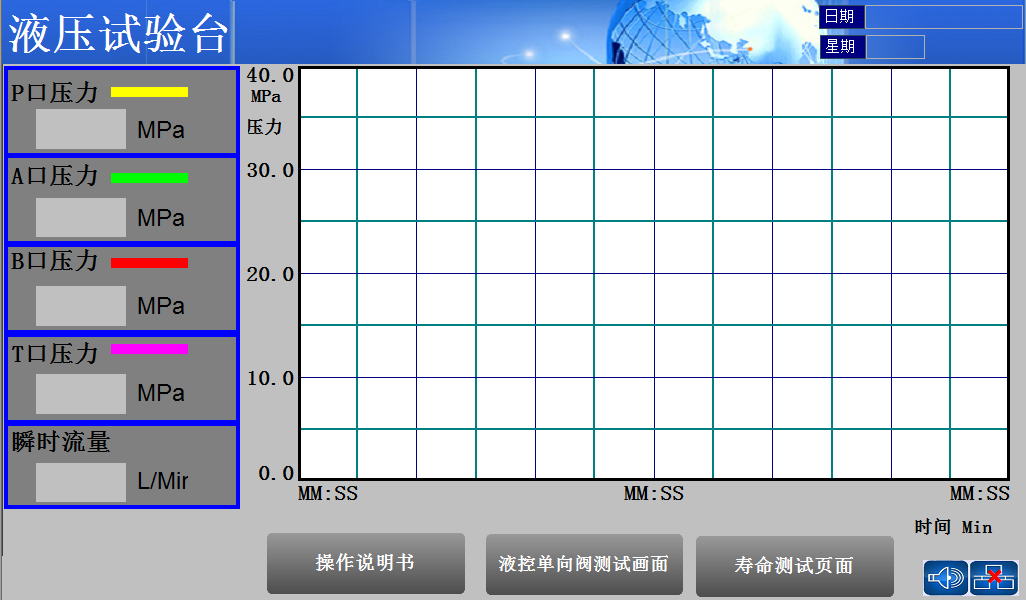Select the B口压力 MPa value field
This screenshot has width=1026, height=600.
tap(81, 306)
